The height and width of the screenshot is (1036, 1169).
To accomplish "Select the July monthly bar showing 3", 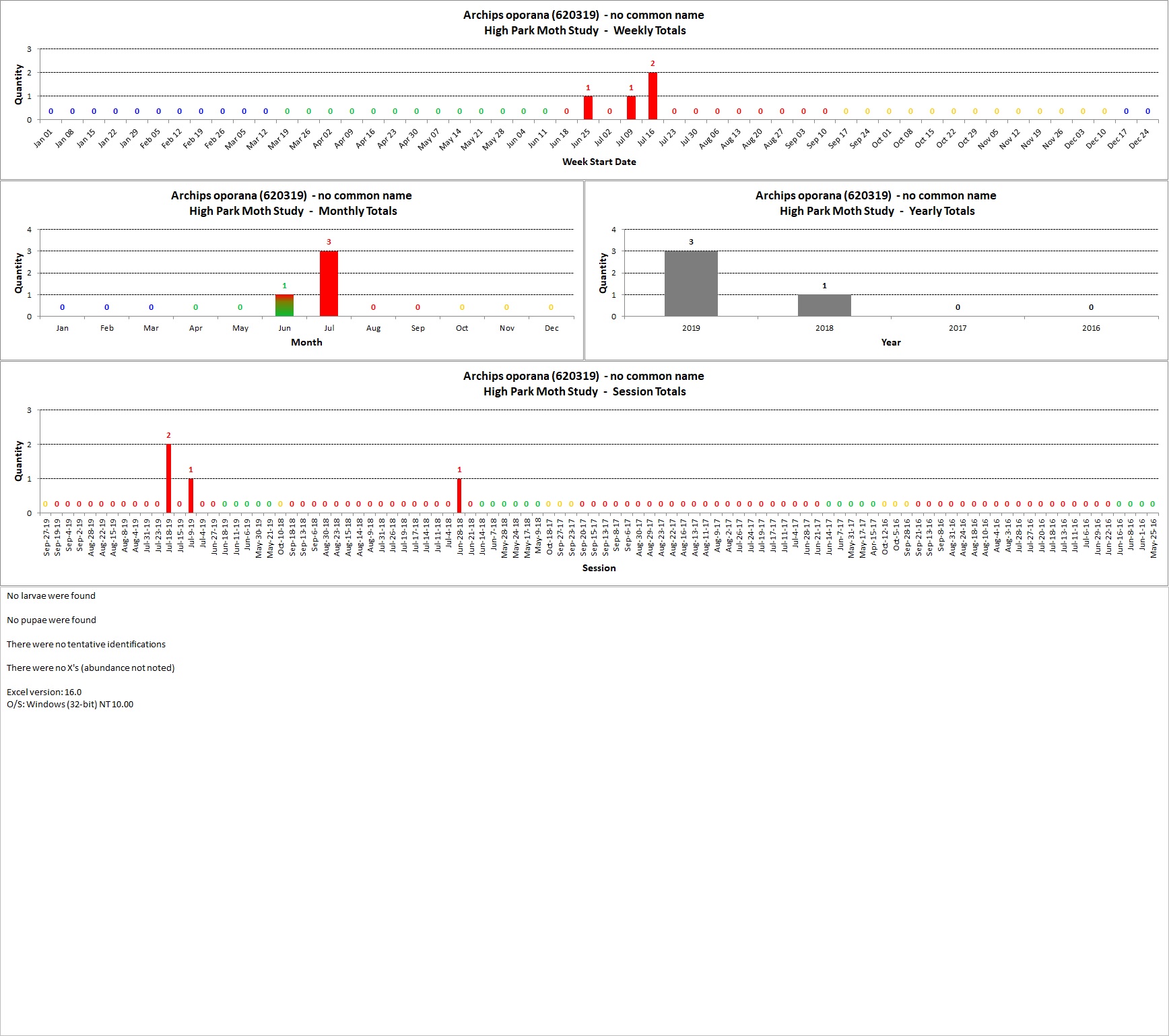I will click(x=329, y=284).
